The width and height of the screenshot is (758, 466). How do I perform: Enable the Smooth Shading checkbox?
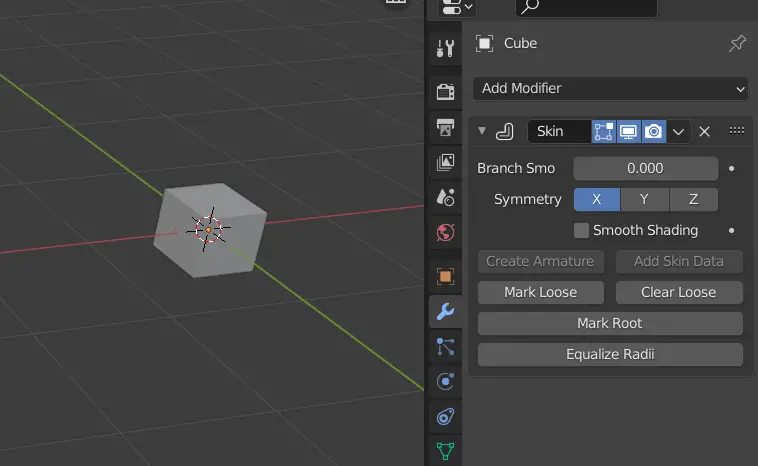click(x=581, y=230)
